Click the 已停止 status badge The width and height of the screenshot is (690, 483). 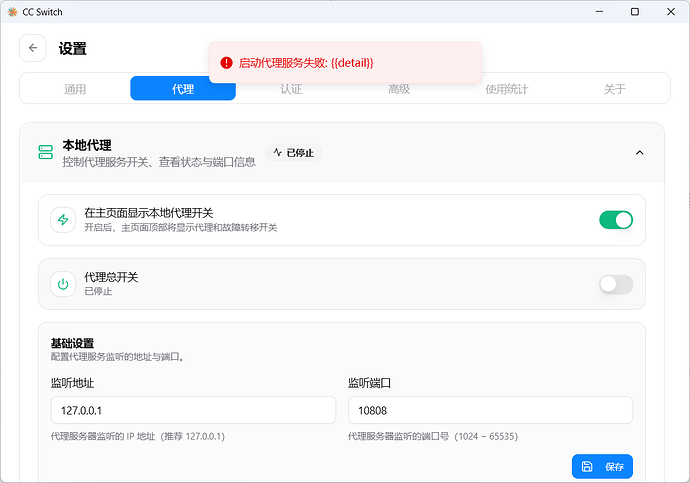294,153
